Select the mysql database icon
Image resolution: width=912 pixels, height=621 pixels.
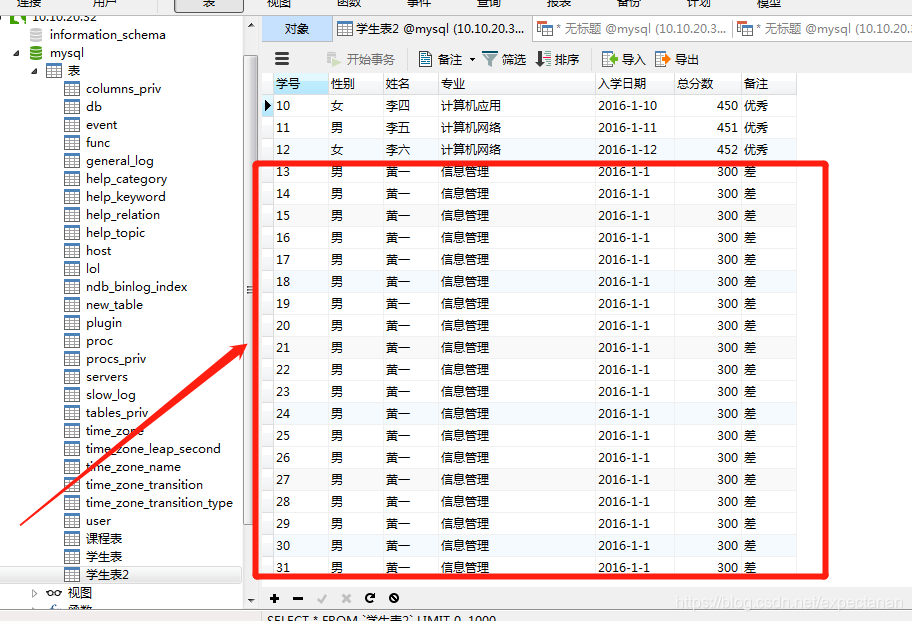point(36,53)
